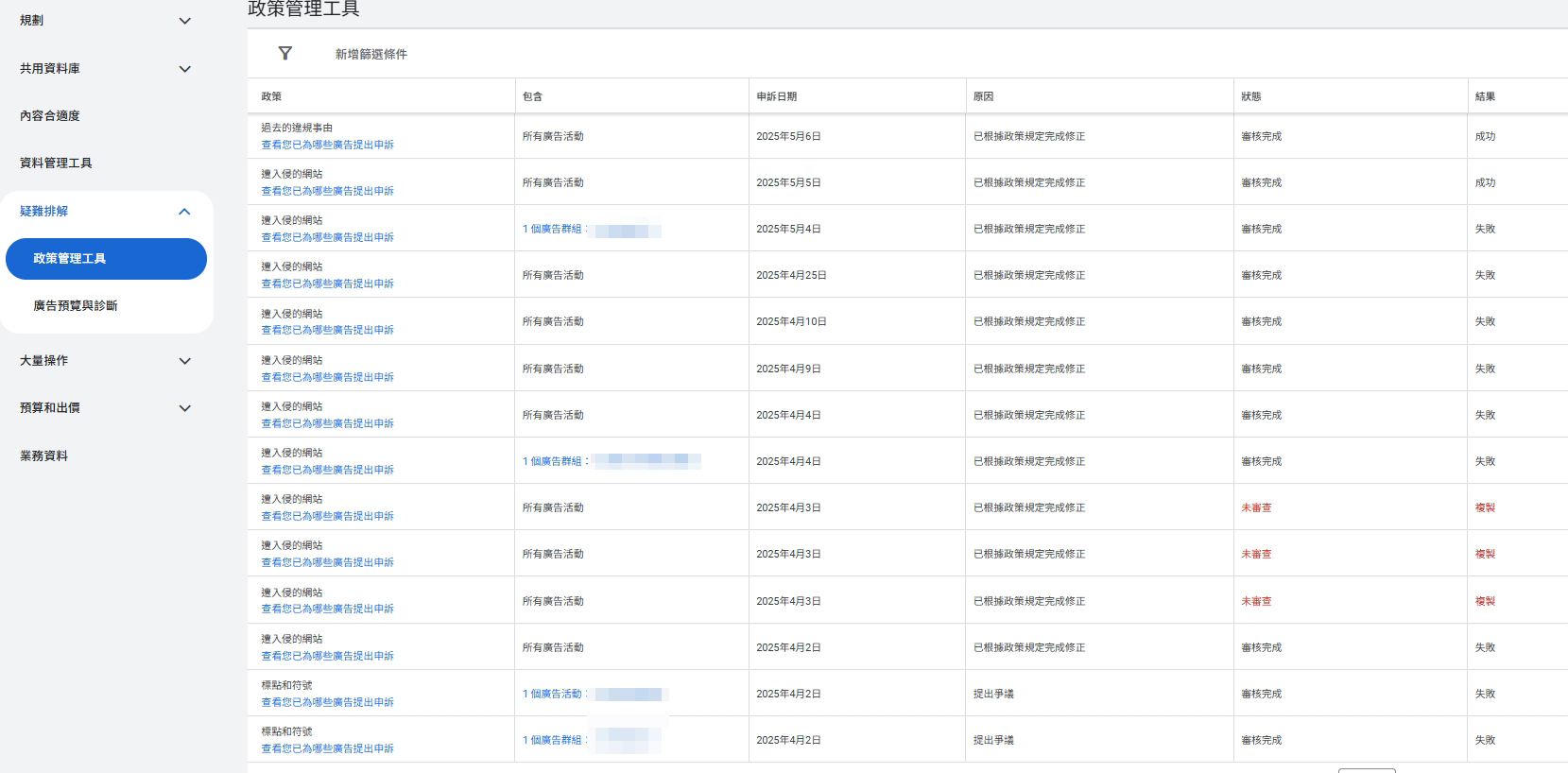Viewport: 1568px width, 773px height.
Task: Open 業務資料 in the sidebar
Action: (43, 456)
